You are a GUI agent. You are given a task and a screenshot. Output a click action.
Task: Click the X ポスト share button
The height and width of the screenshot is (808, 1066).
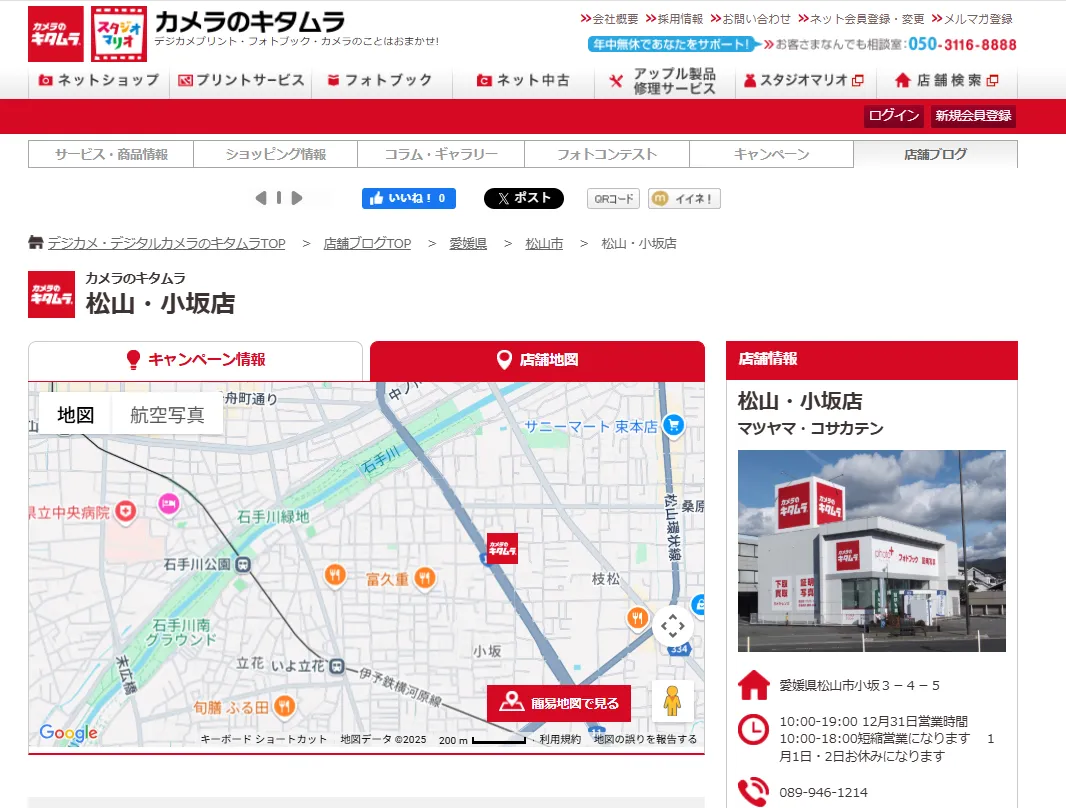(x=523, y=198)
